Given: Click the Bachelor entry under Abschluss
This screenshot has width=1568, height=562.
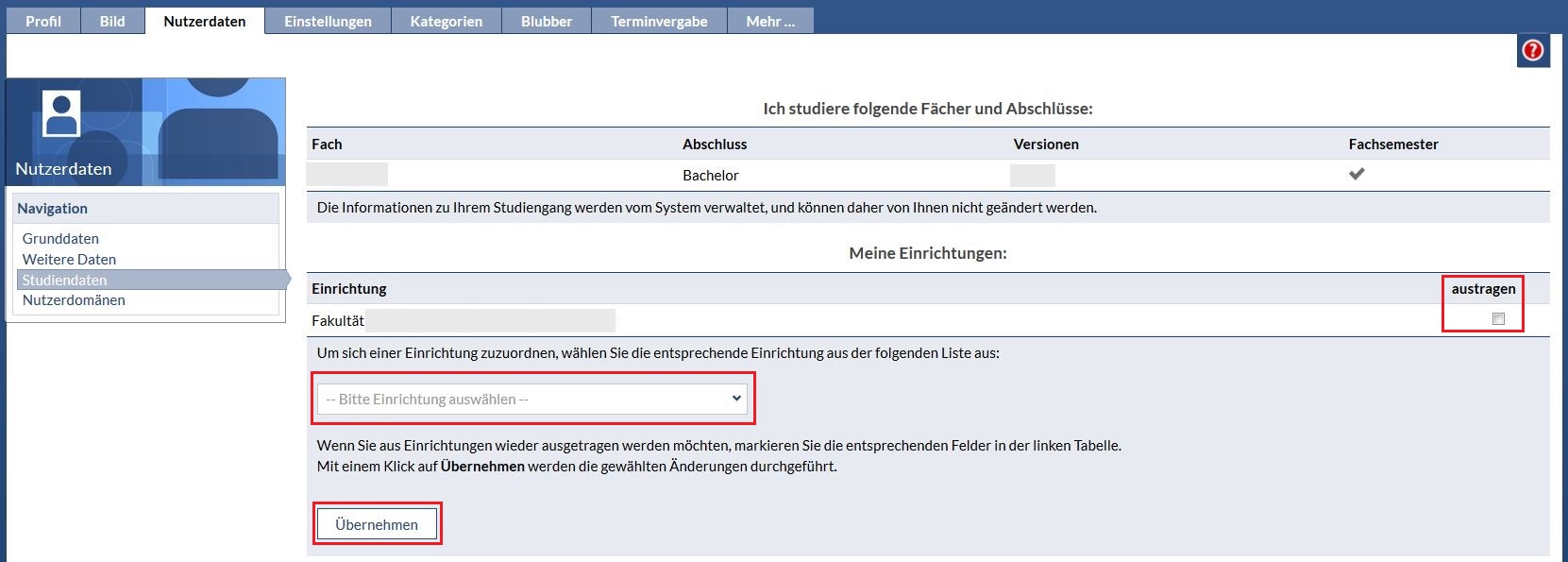Looking at the screenshot, I should pyautogui.click(x=710, y=176).
